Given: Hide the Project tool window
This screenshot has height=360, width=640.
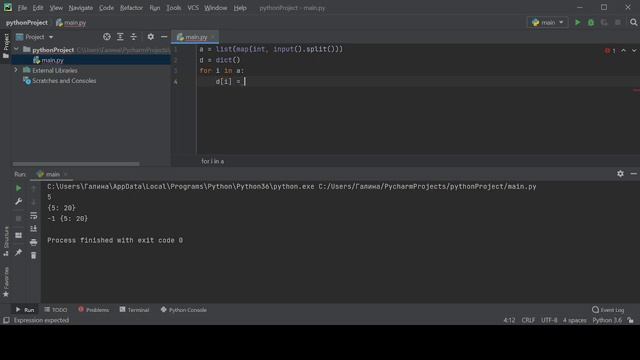Looking at the screenshot, I should pyautogui.click(x=164, y=37).
